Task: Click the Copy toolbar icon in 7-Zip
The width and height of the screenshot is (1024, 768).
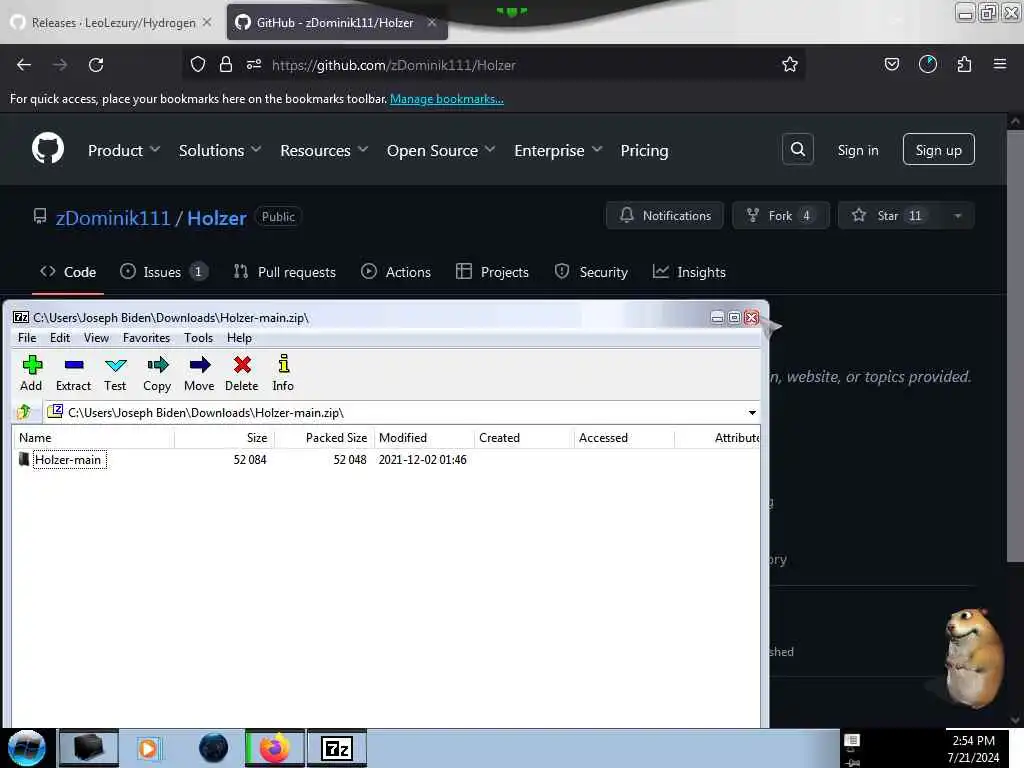Action: coord(157,373)
